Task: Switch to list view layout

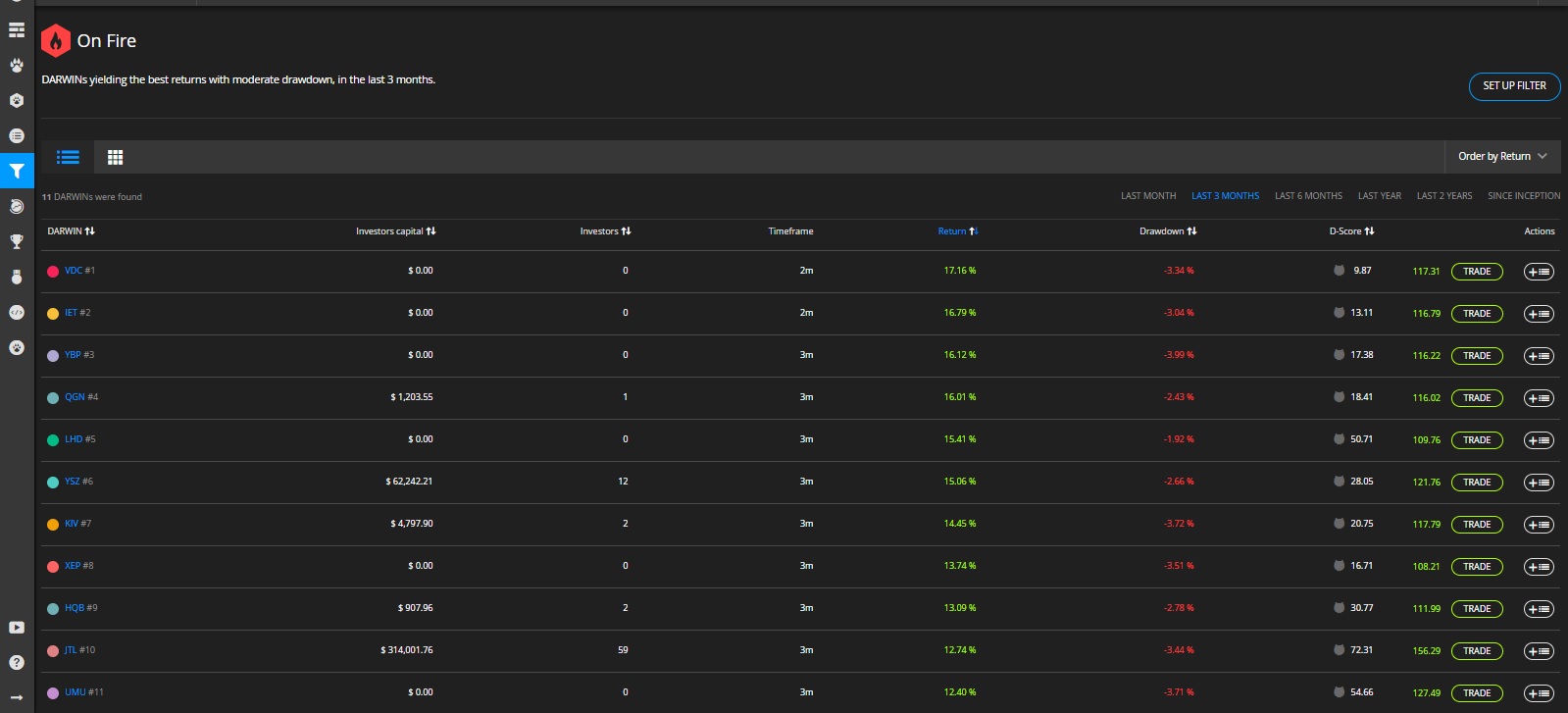Action: (68, 157)
